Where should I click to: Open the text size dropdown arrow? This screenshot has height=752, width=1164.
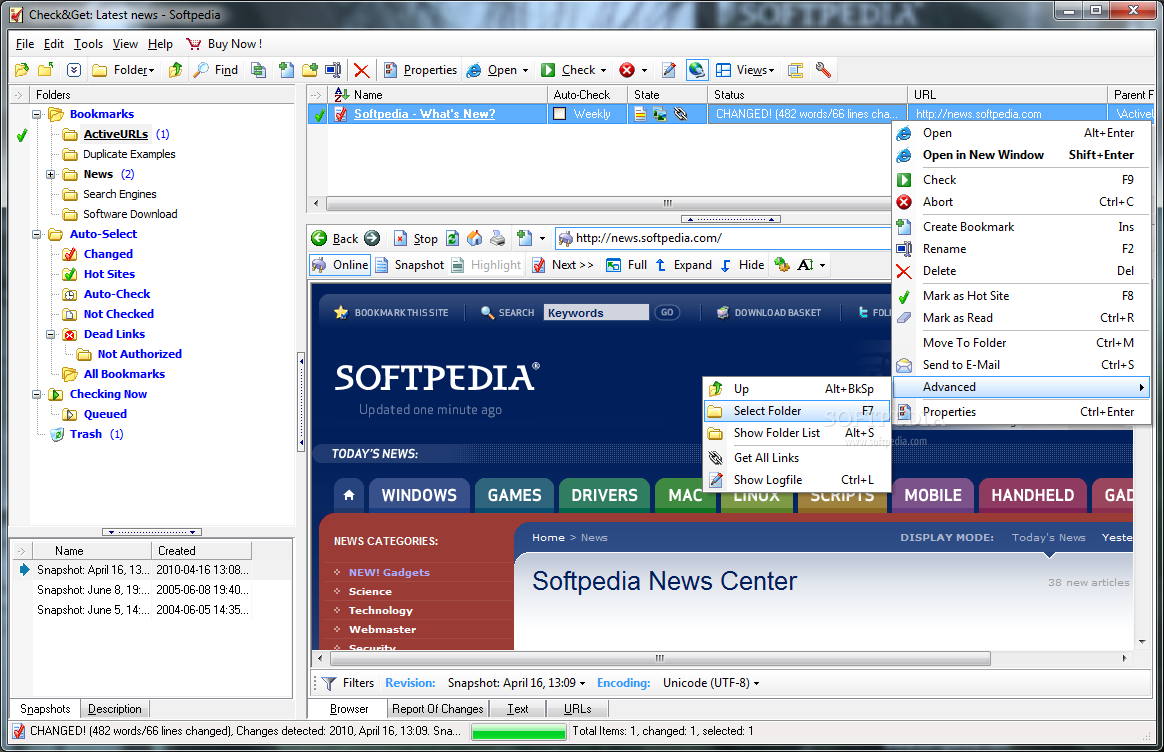pyautogui.click(x=823, y=265)
